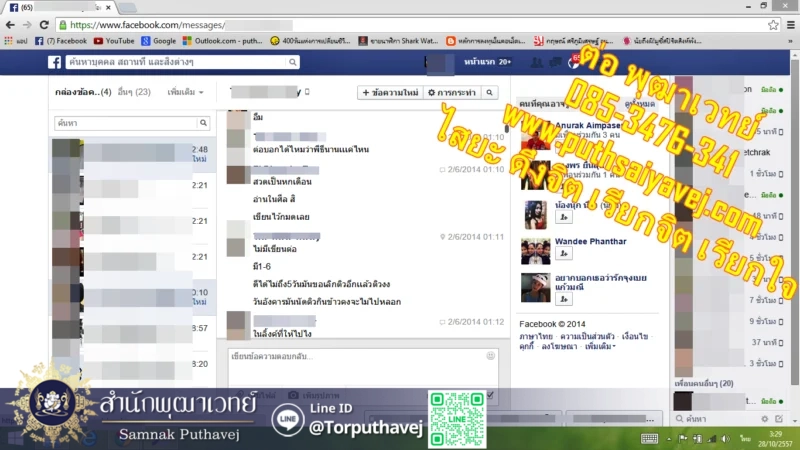Click the conversation list ค้นหา search field

point(126,123)
